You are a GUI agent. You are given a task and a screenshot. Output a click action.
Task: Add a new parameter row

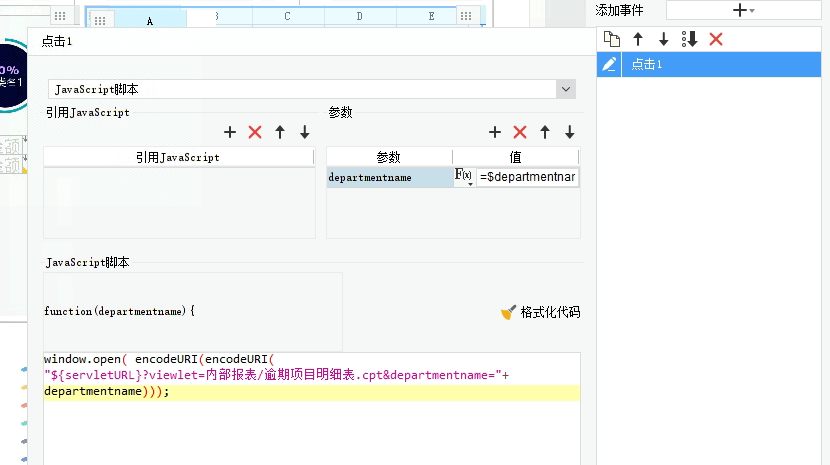(495, 132)
